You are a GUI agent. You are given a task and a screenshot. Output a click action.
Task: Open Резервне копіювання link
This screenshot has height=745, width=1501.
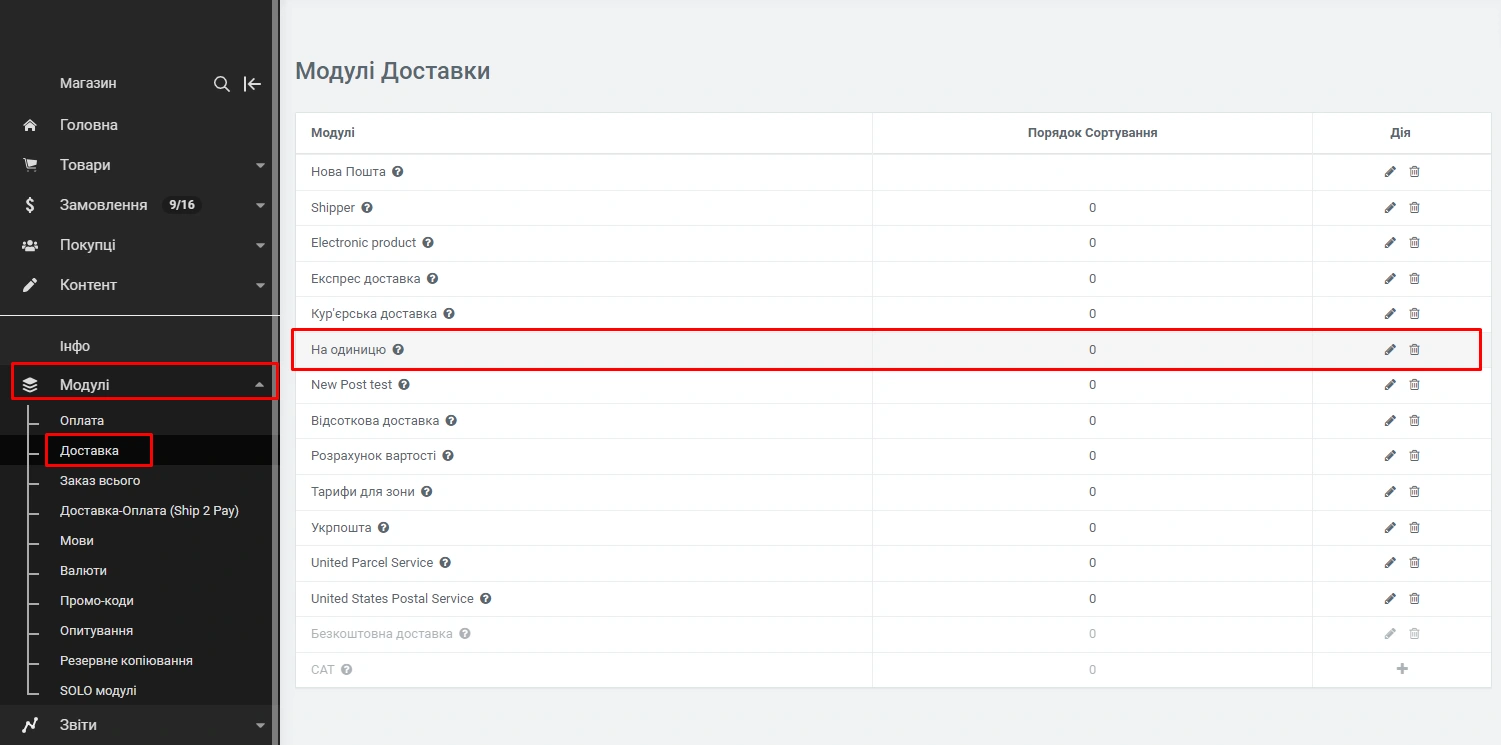[126, 661]
